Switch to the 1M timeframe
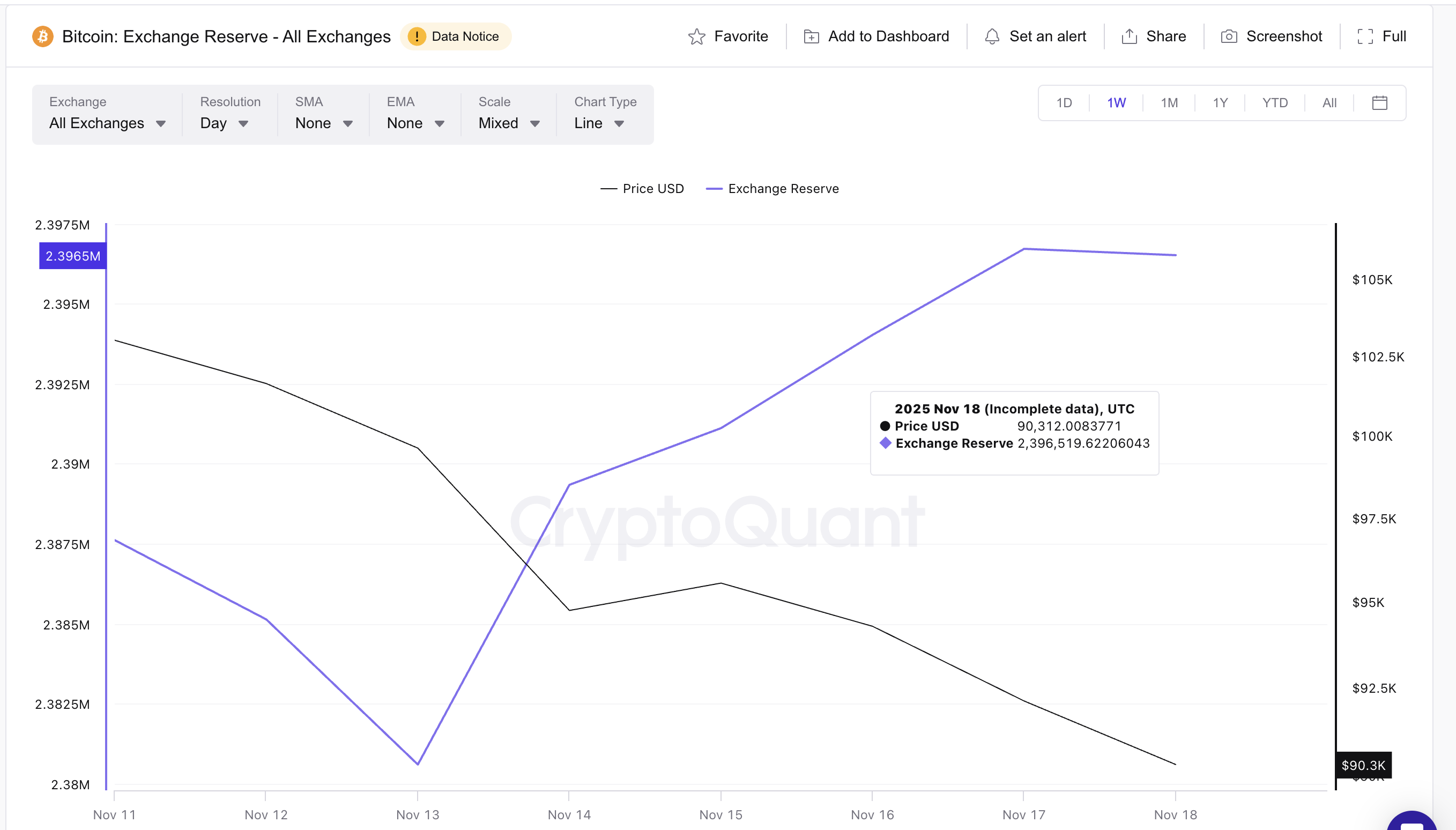The image size is (1456, 830). [1169, 102]
